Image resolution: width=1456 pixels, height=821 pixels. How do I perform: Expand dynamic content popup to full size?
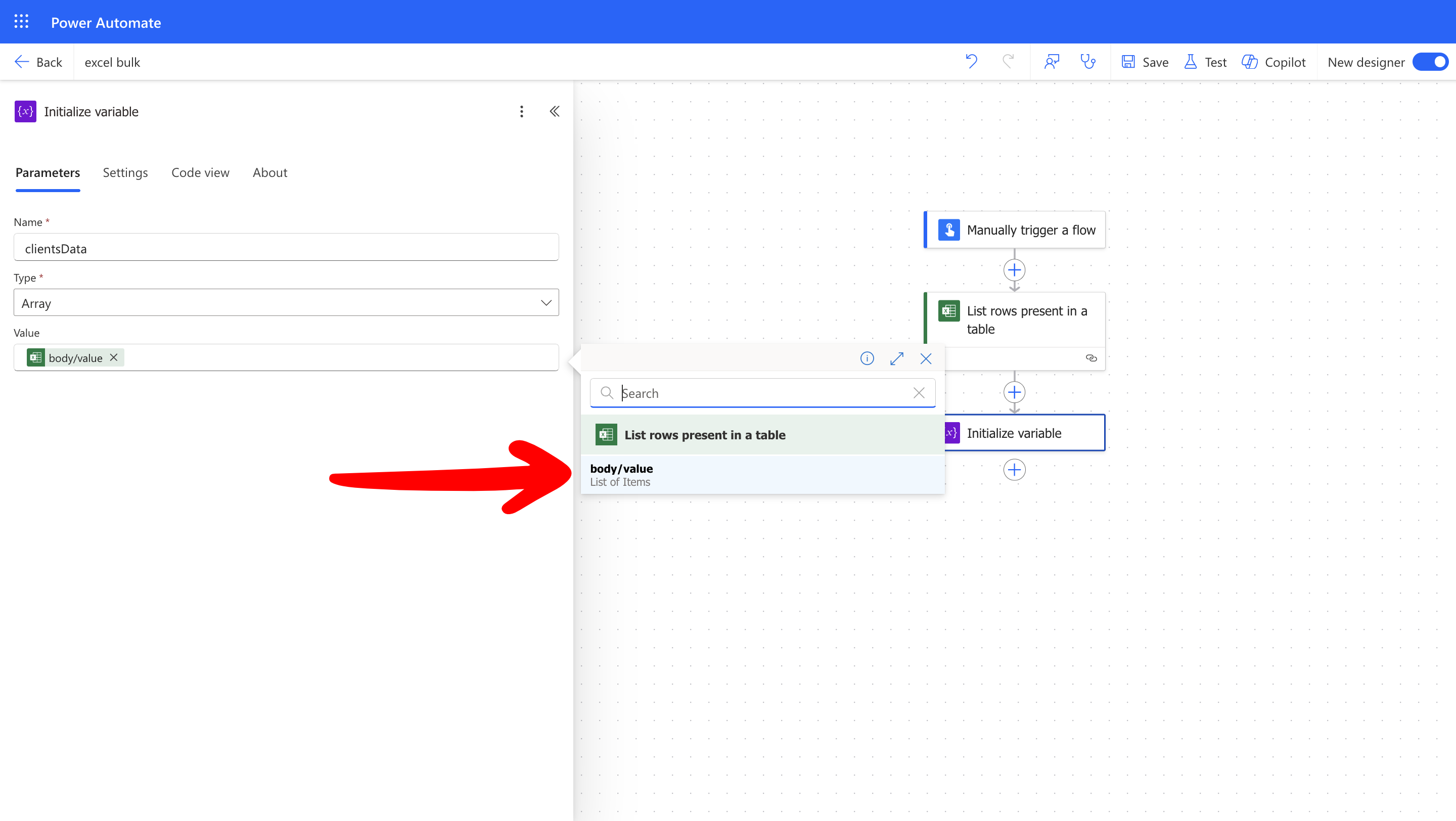coord(896,358)
